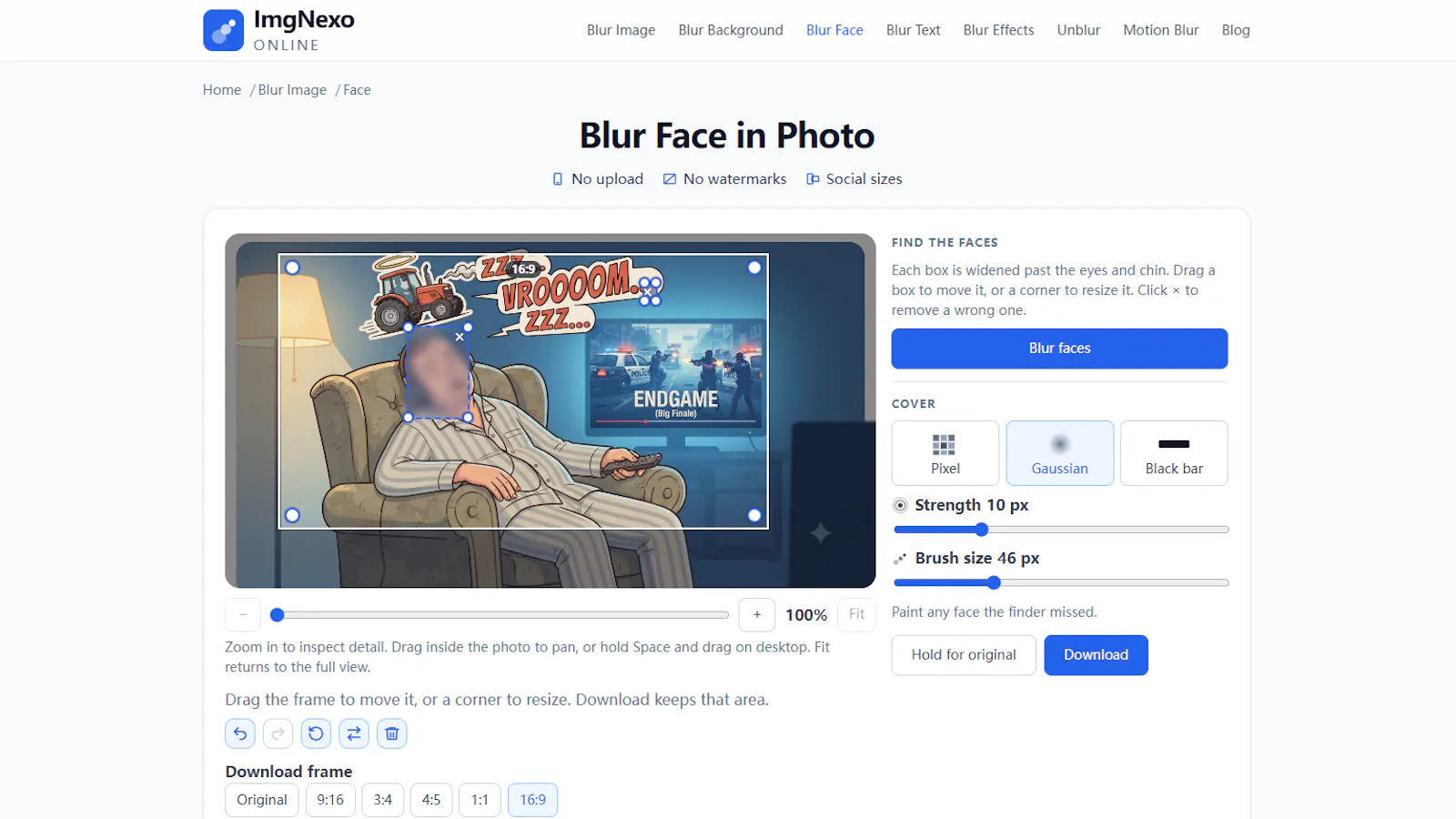Select the Black bar cover style

(x=1174, y=453)
